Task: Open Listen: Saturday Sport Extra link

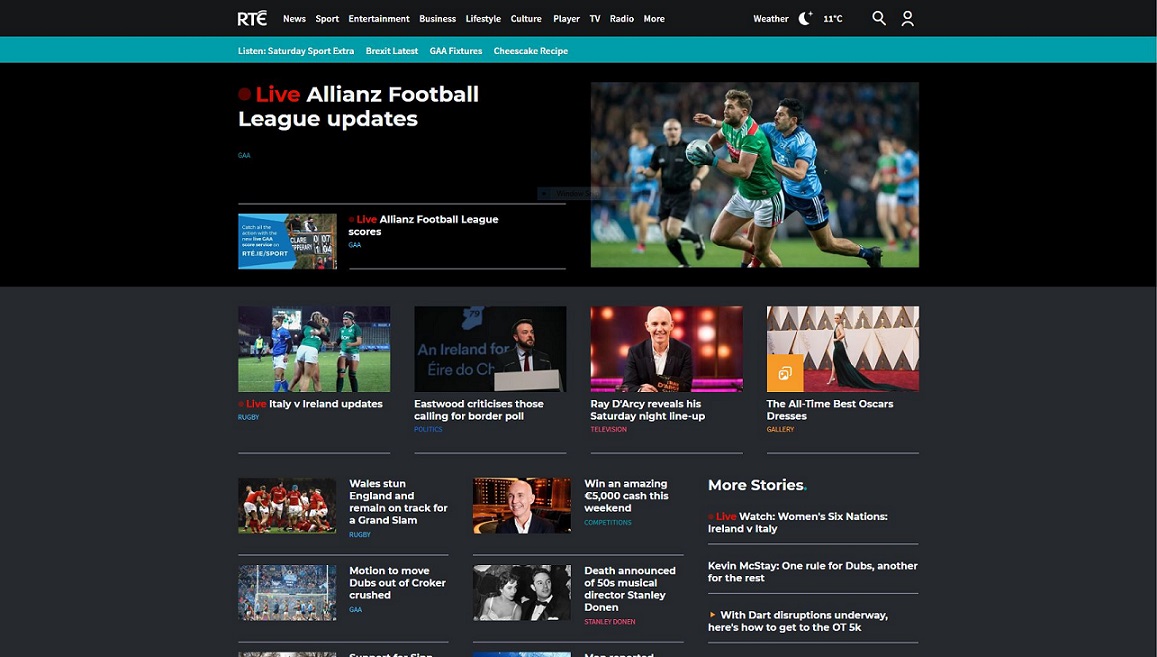Action: [296, 51]
